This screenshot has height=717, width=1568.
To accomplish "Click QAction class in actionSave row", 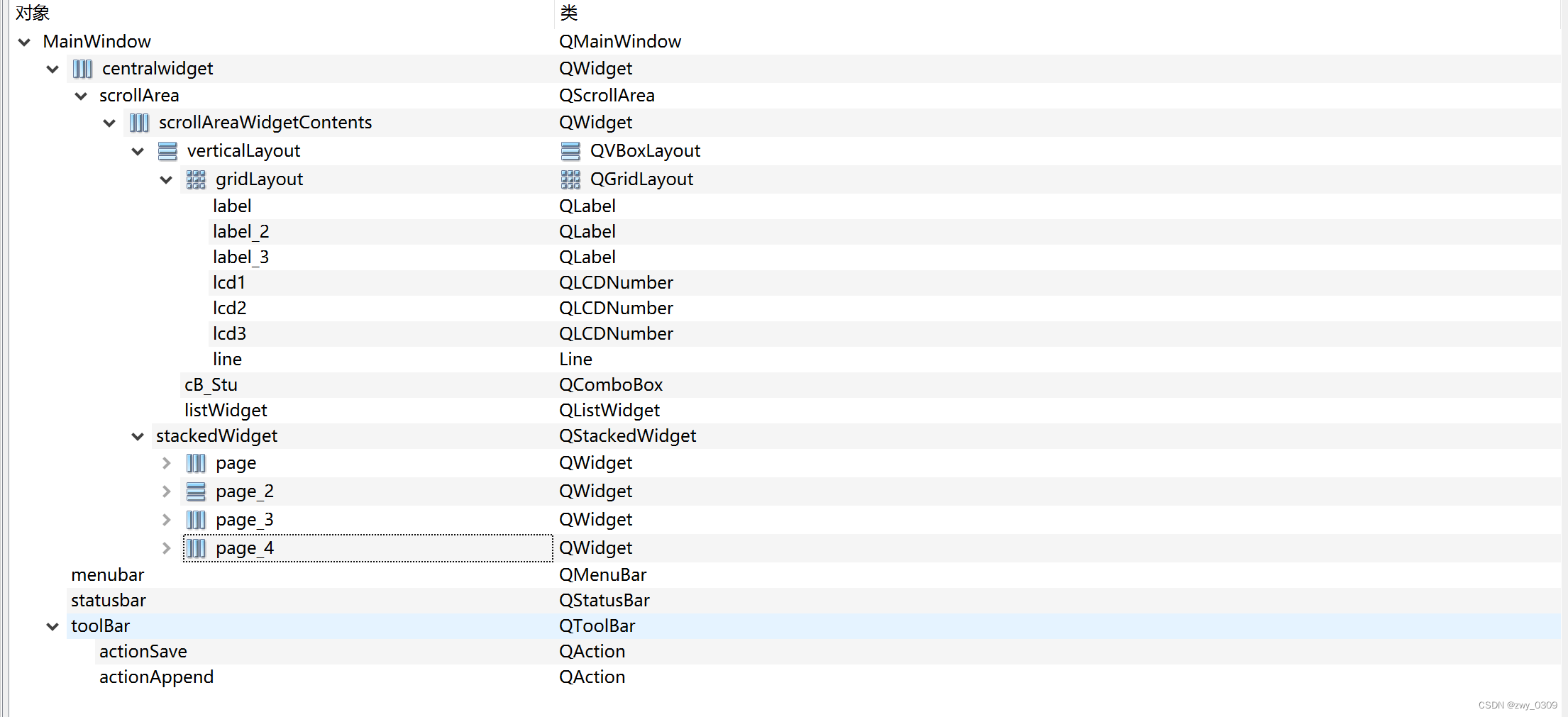I will 592,652.
